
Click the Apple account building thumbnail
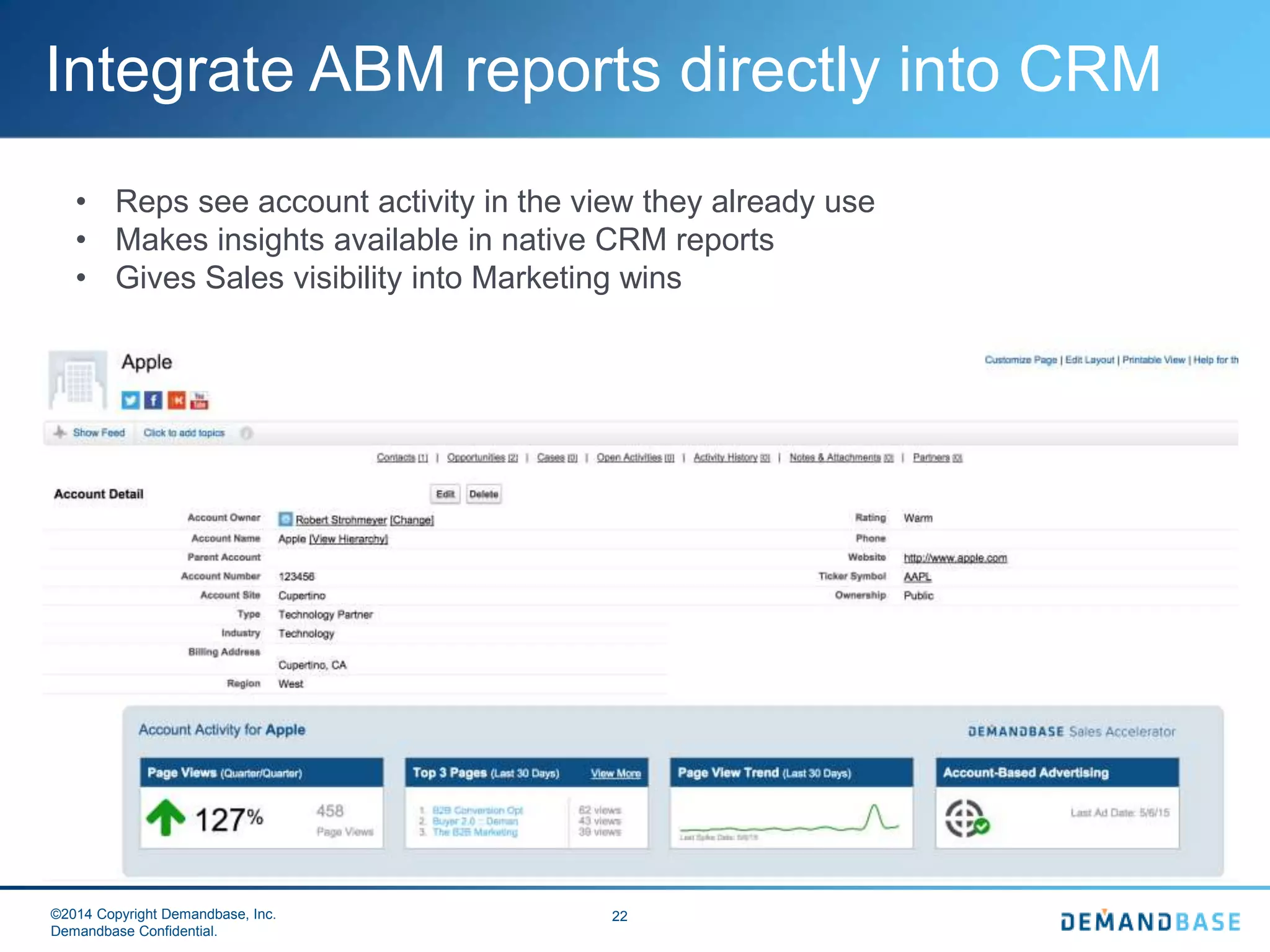[78, 380]
